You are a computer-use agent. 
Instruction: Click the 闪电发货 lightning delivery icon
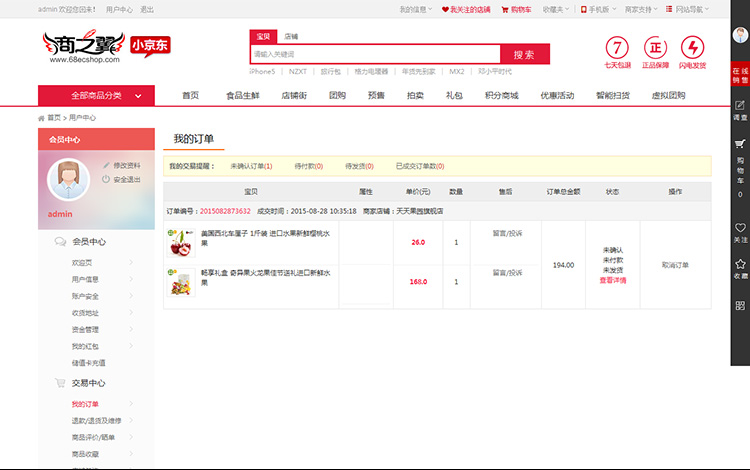click(692, 48)
